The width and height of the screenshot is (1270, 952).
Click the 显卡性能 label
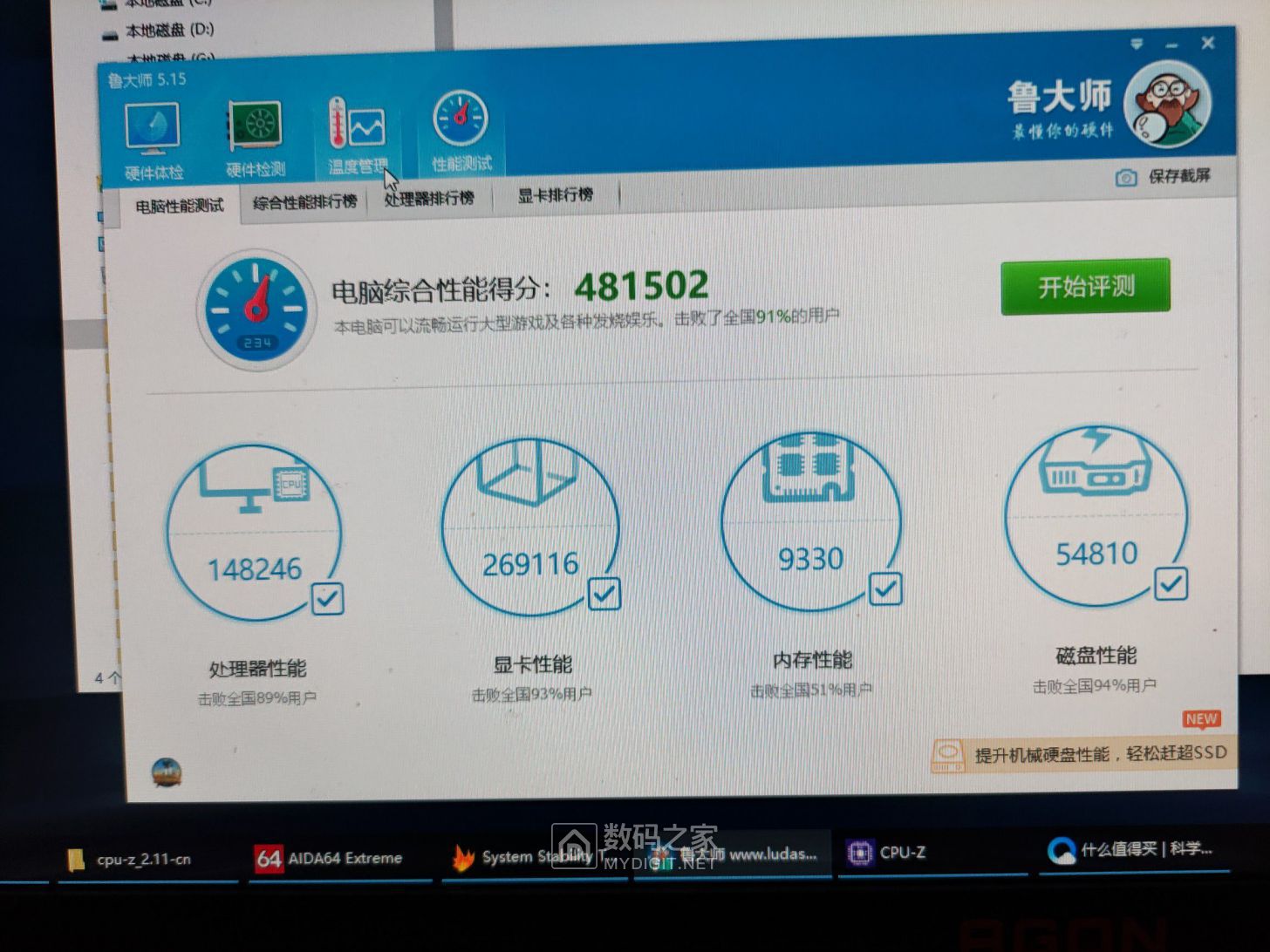pos(532,665)
